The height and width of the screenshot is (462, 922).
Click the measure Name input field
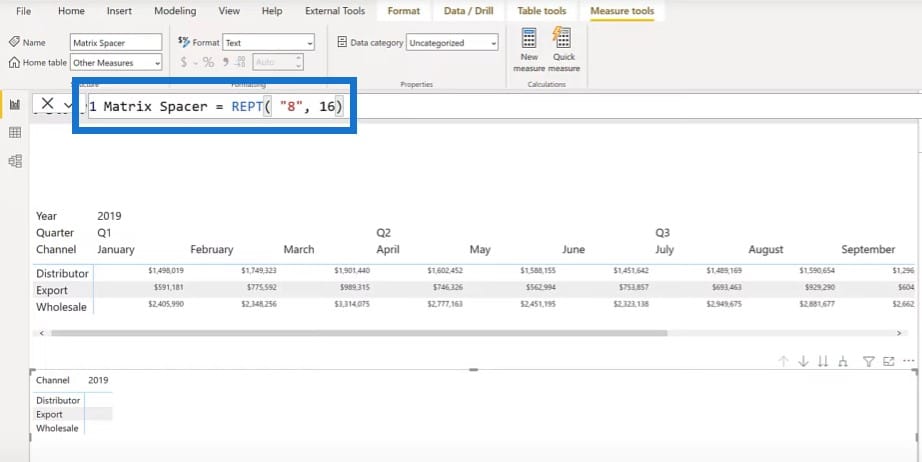tap(116, 42)
